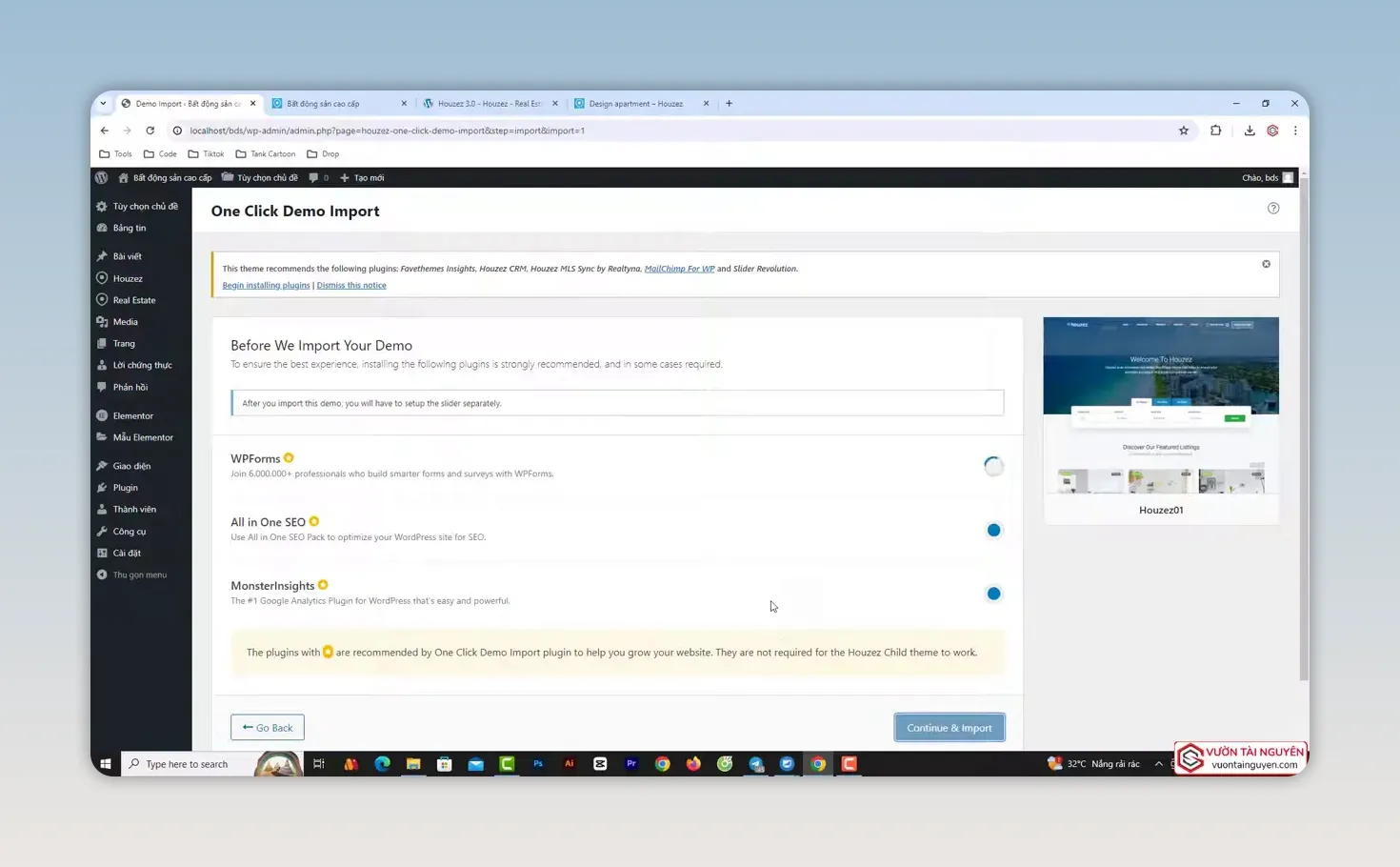This screenshot has width=1400, height=867.
Task: Collapse sidebar with Thu gọn menu
Action: point(141,575)
